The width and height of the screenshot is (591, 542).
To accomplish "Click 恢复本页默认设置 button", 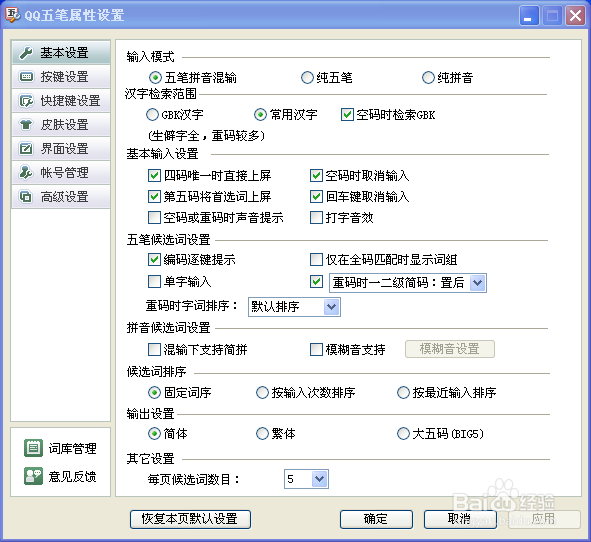I will click(190, 519).
